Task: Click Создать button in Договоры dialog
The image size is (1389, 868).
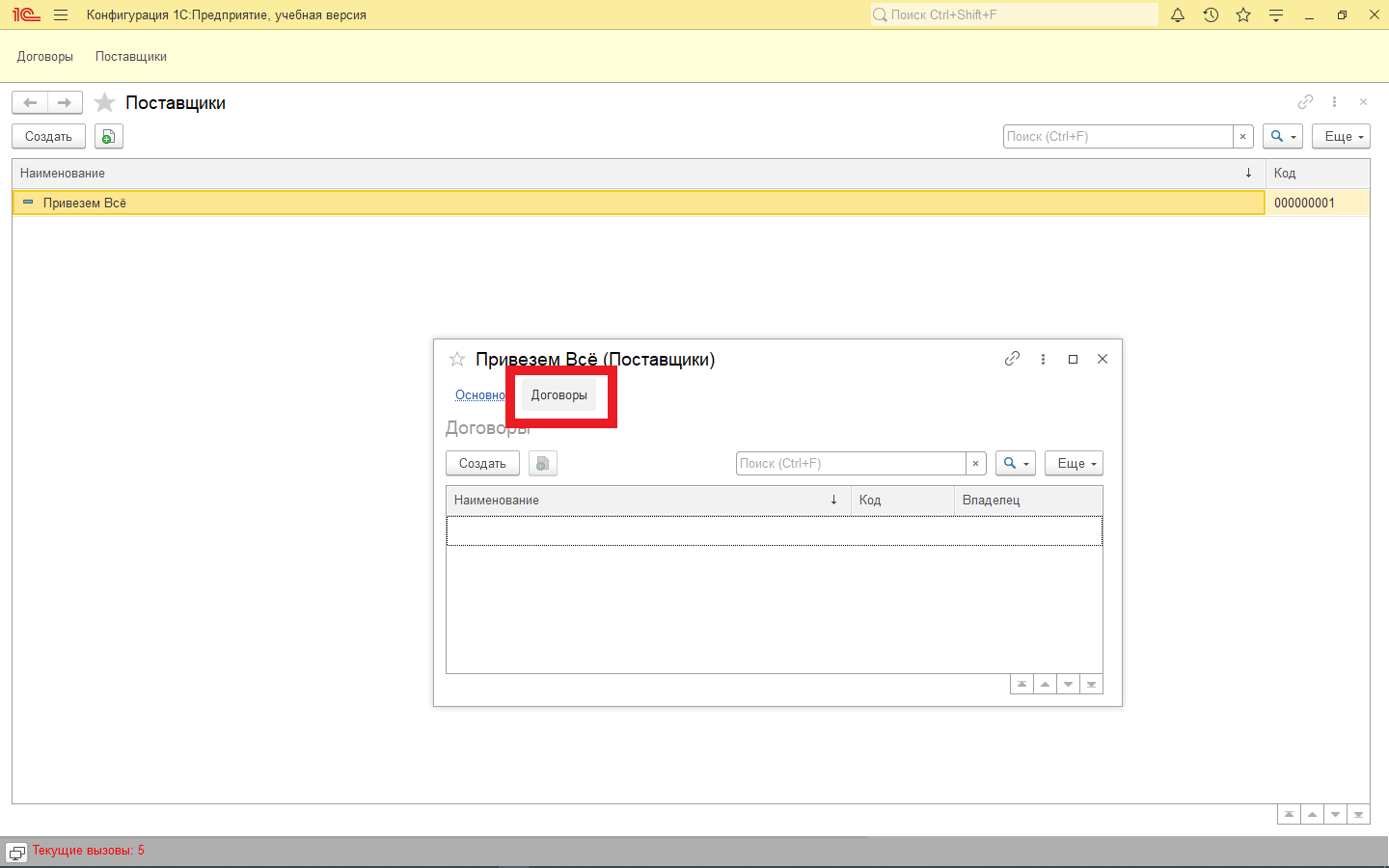Action: 482,464
